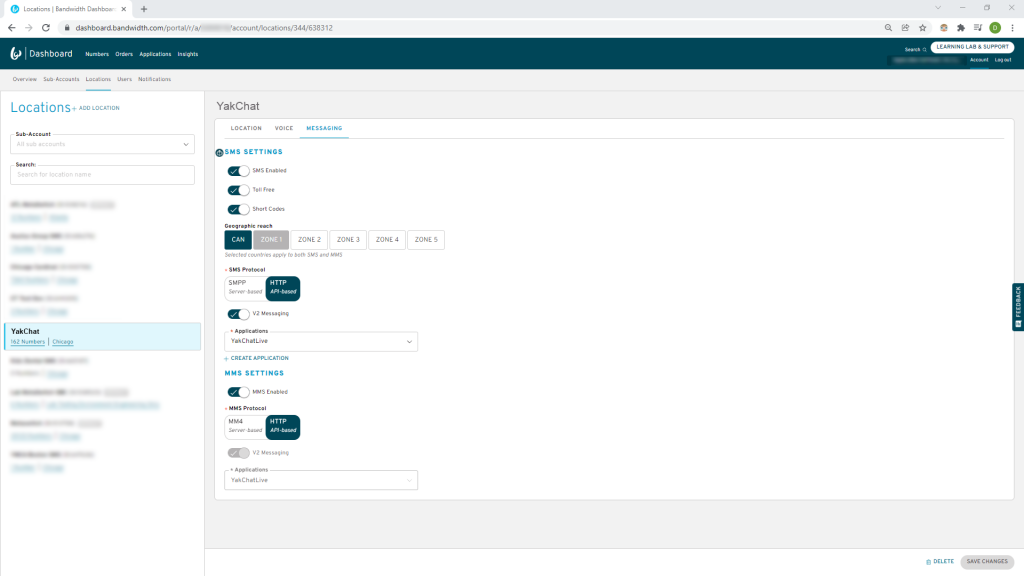Select Zone 4 geographic reach
Viewport: 1024px width, 576px height.
387,240
